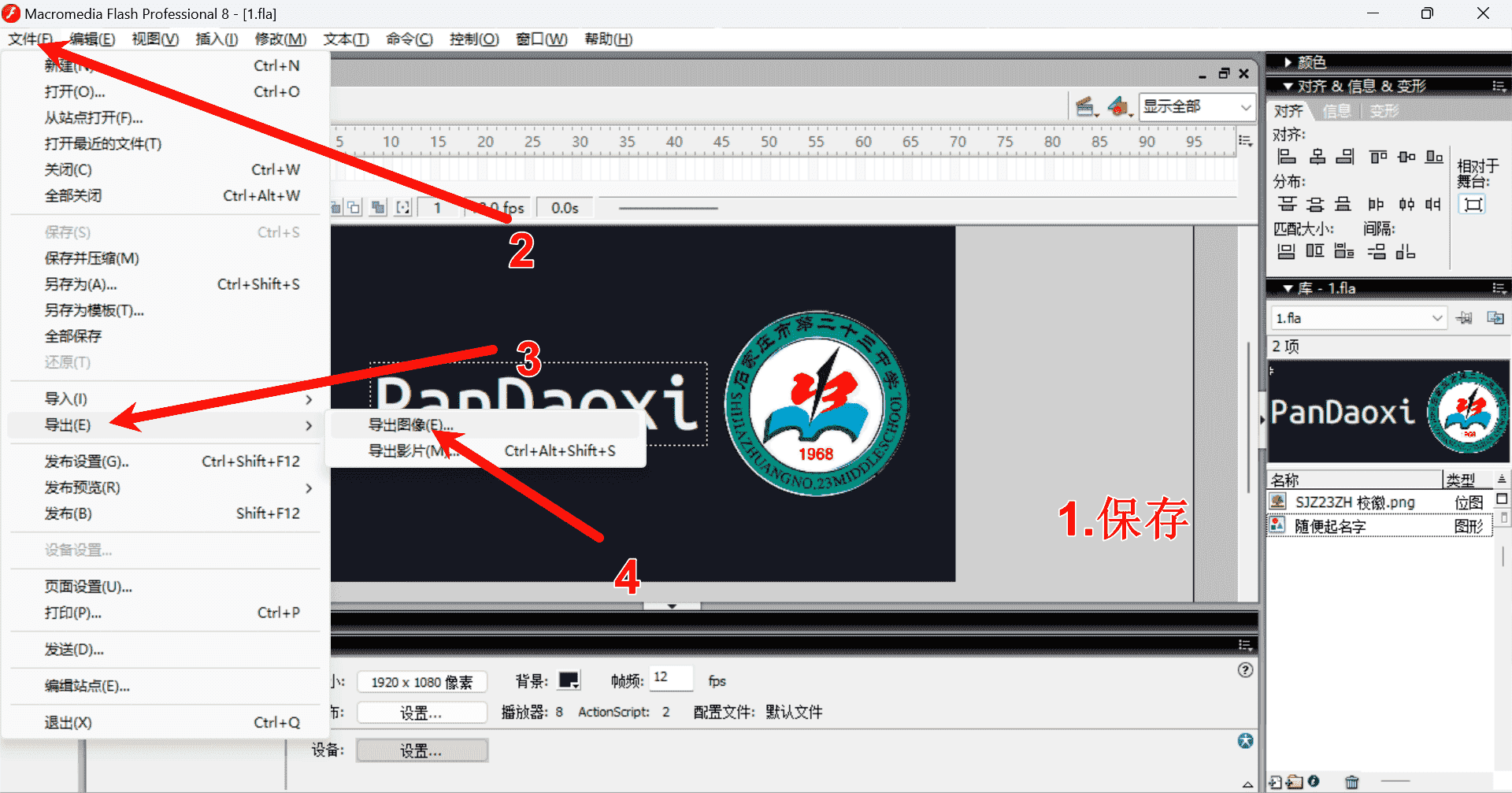Click the stage background color swatch

568,680
